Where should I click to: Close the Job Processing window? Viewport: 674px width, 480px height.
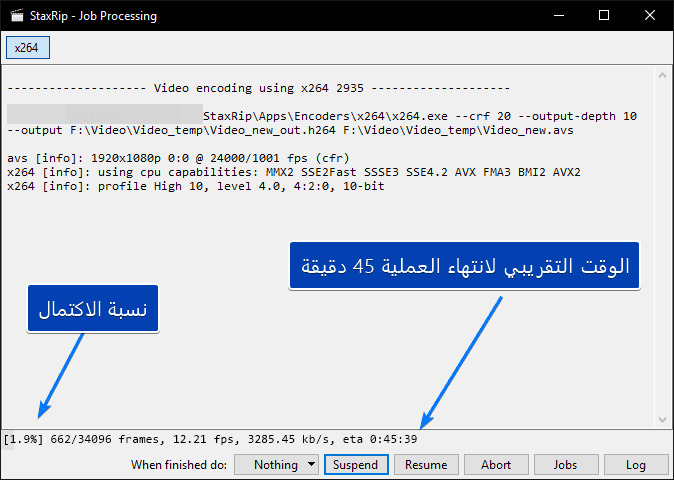click(649, 15)
